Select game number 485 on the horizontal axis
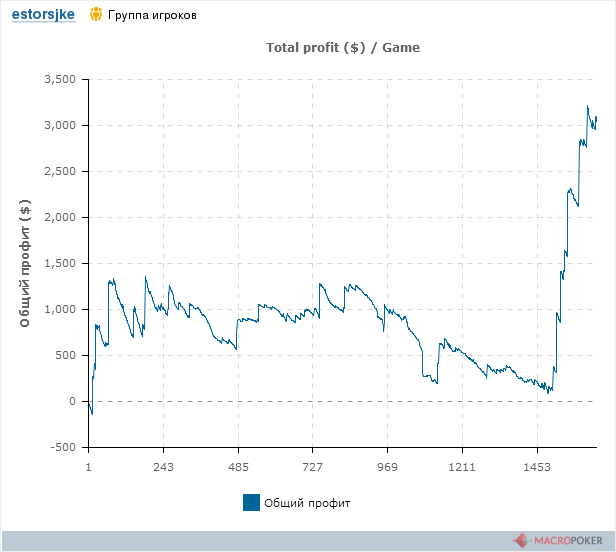The height and width of the screenshot is (552, 616). pos(238,467)
